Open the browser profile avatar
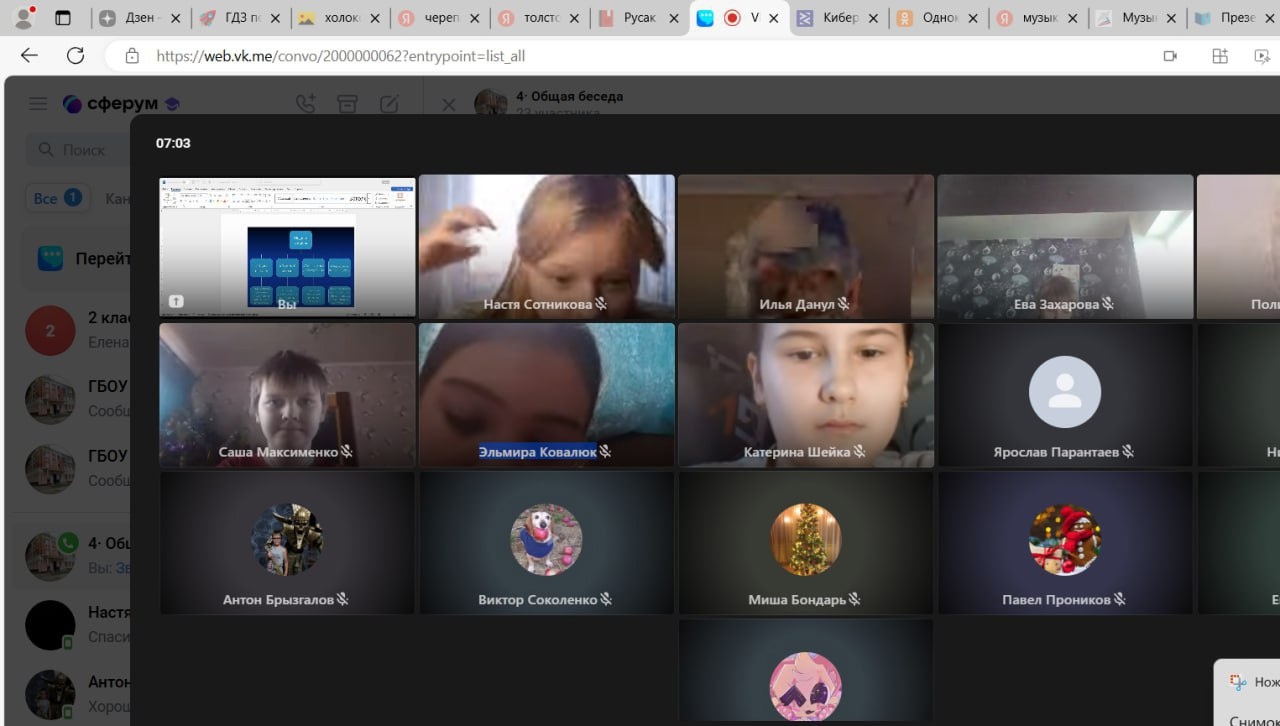 click(24, 17)
